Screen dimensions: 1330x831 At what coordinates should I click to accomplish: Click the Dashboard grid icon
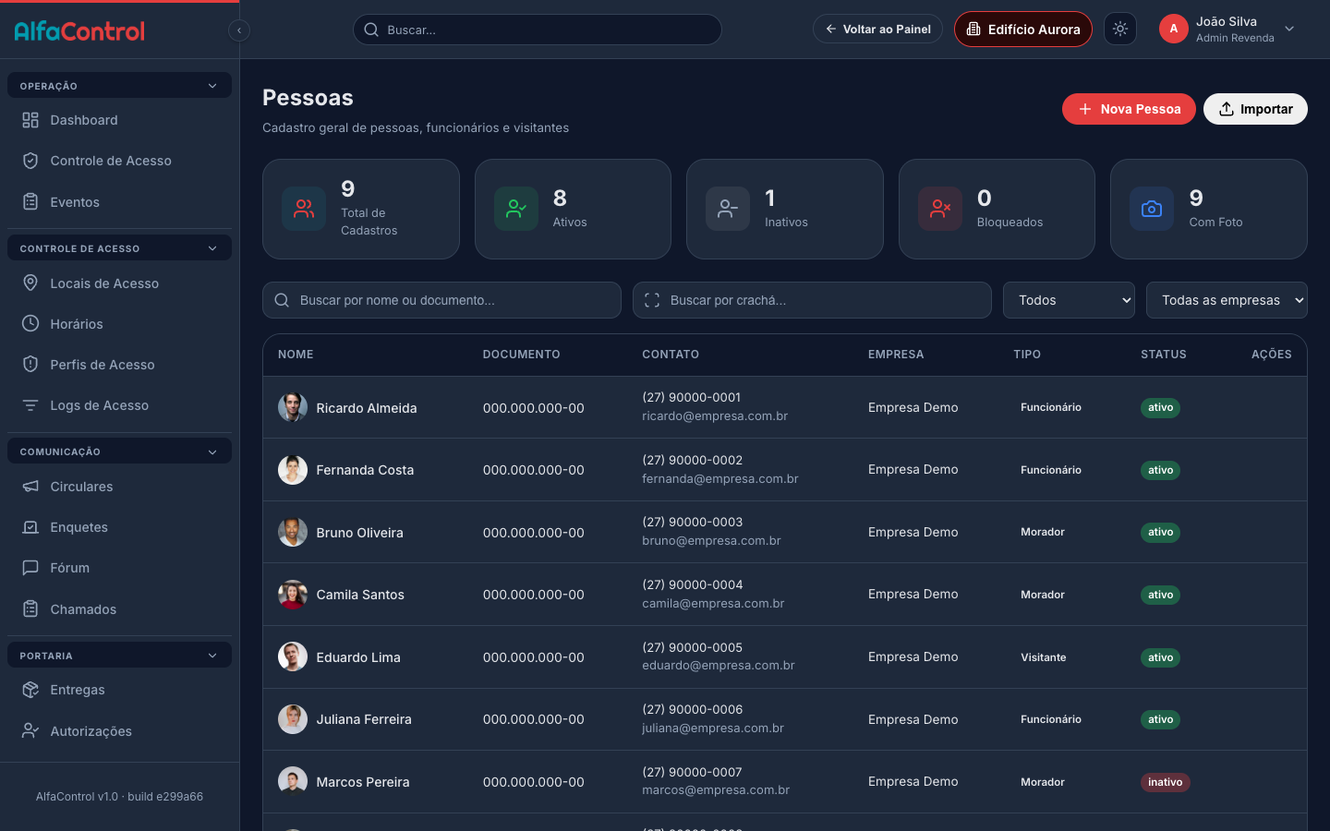pyautogui.click(x=31, y=120)
